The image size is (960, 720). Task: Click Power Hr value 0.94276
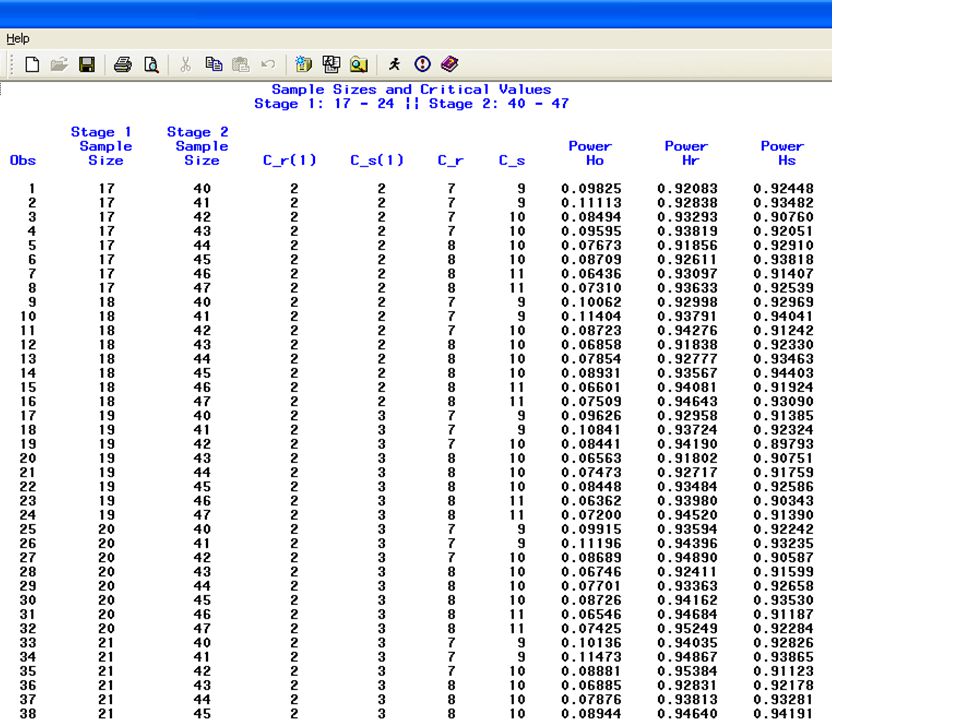[x=688, y=331]
